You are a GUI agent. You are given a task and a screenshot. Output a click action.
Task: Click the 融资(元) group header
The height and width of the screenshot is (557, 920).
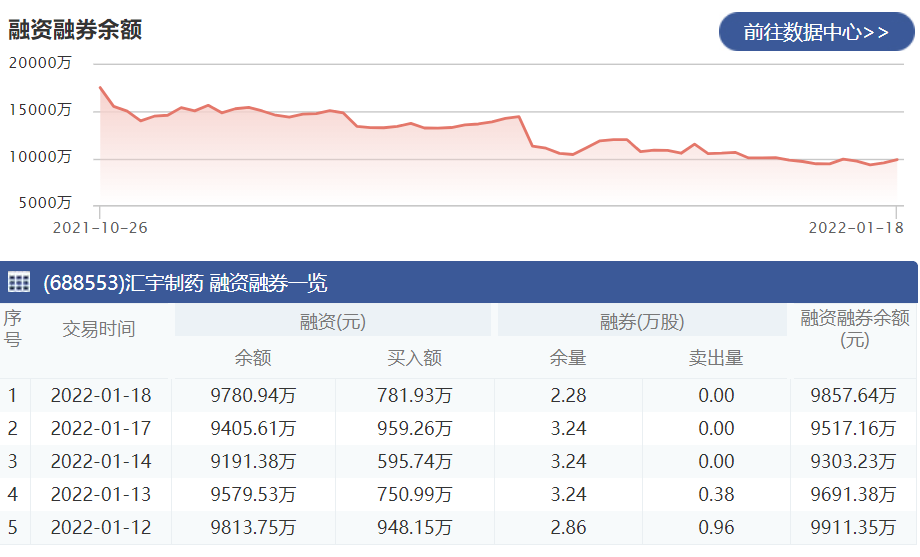(333, 322)
